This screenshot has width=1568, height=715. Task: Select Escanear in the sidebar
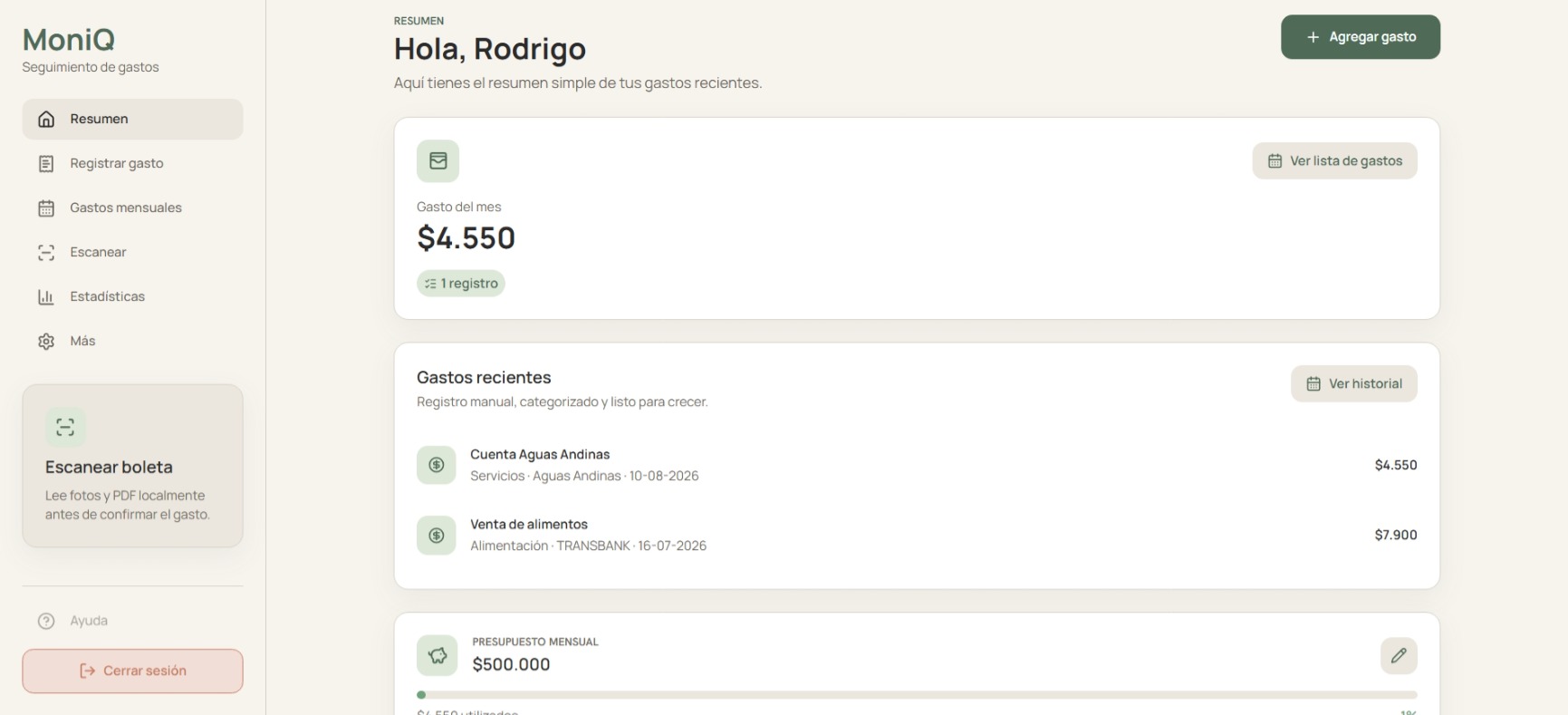coord(132,252)
